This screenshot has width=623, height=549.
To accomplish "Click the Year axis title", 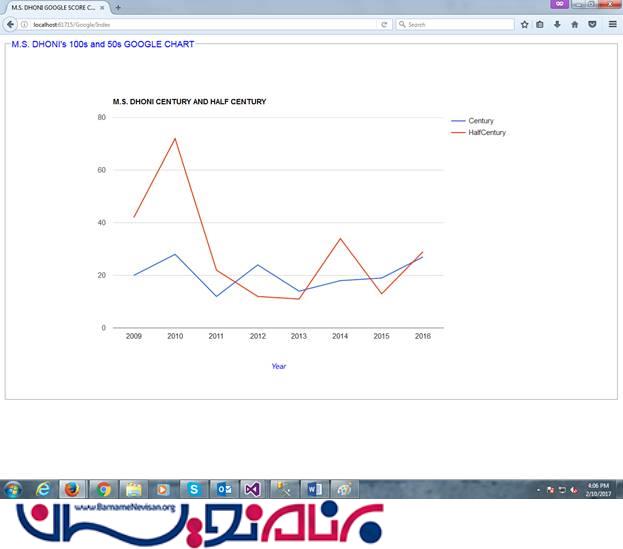I will 279,366.
